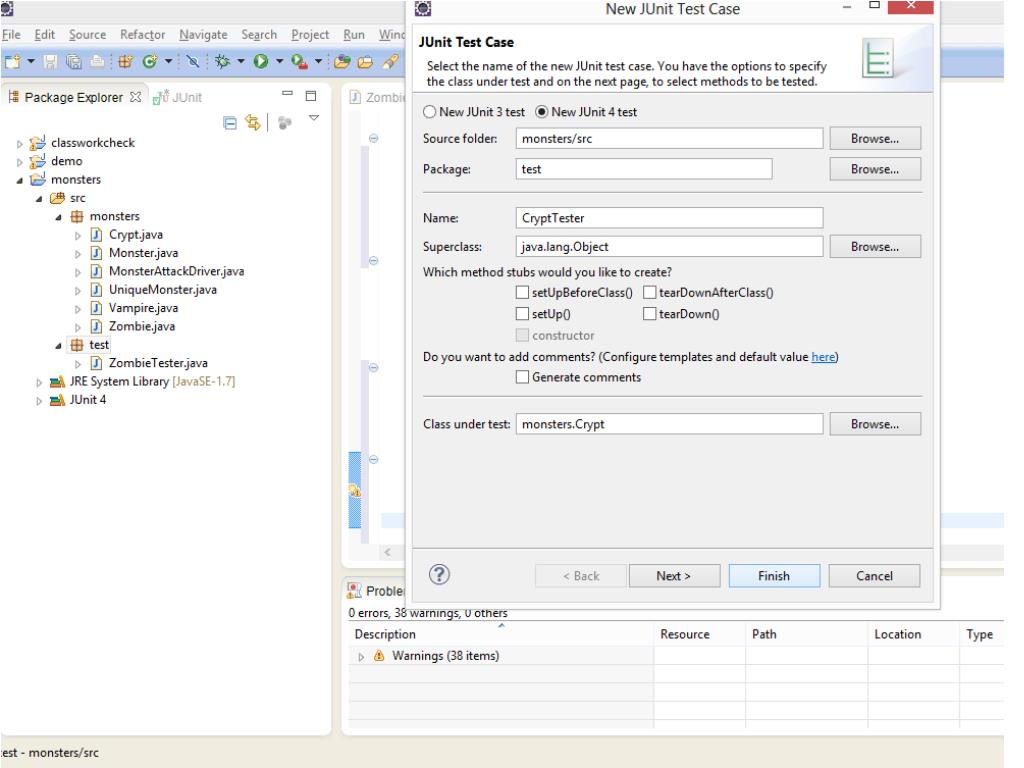
Task: Click Browse next to Package field
Action: click(875, 169)
